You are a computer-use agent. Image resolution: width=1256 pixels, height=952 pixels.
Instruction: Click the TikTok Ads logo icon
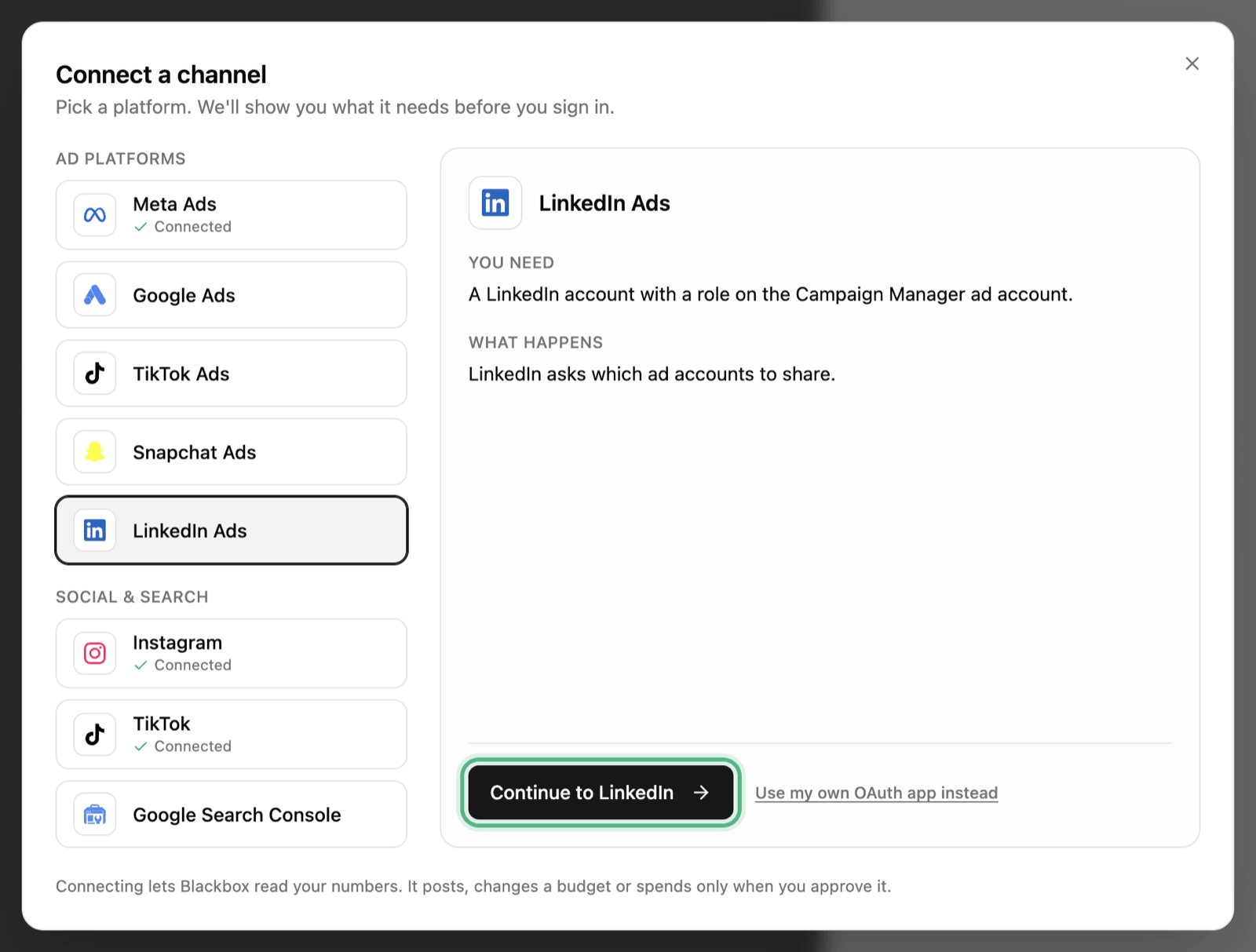[95, 374]
